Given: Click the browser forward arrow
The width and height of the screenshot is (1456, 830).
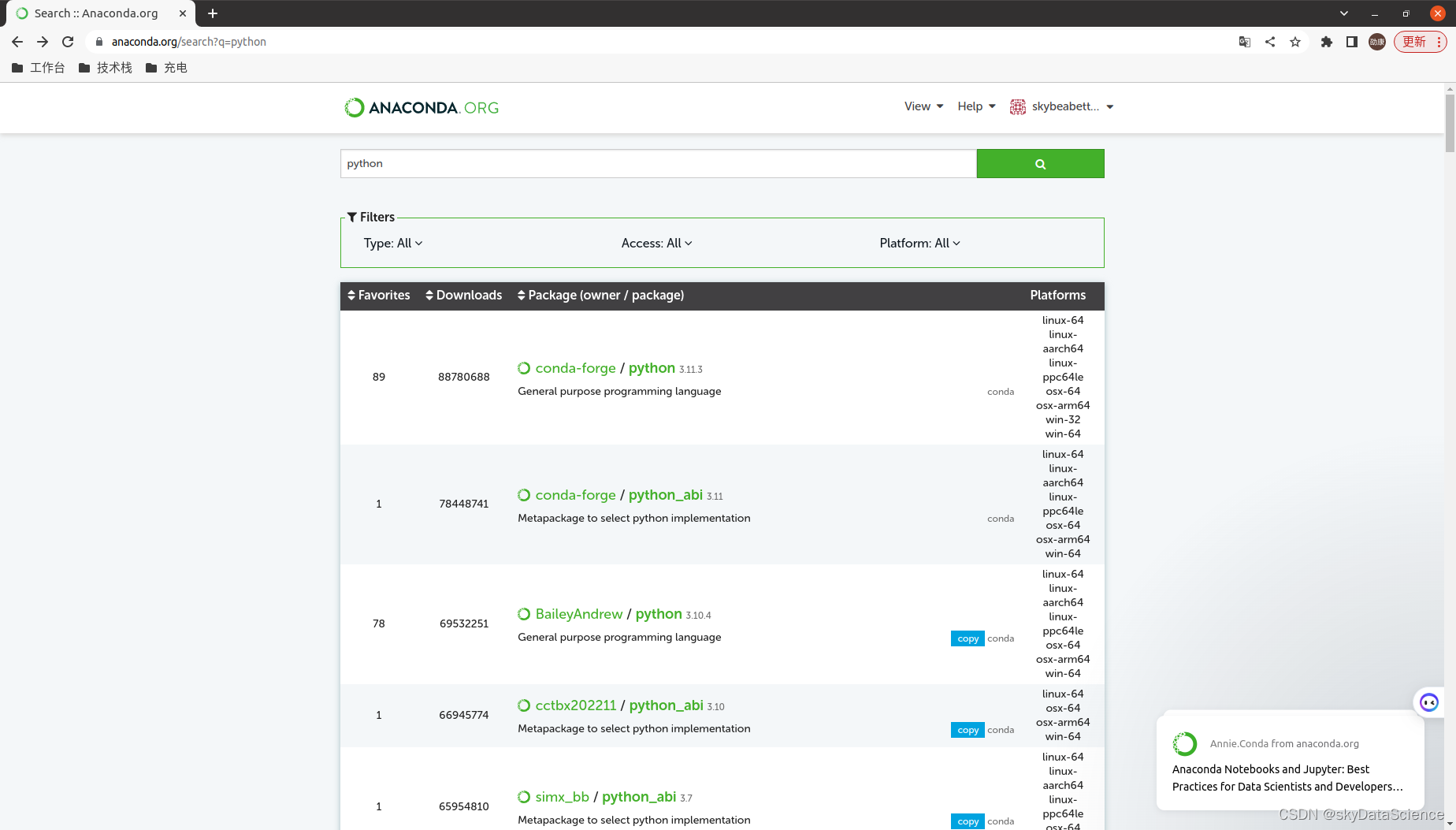Looking at the screenshot, I should [x=43, y=42].
